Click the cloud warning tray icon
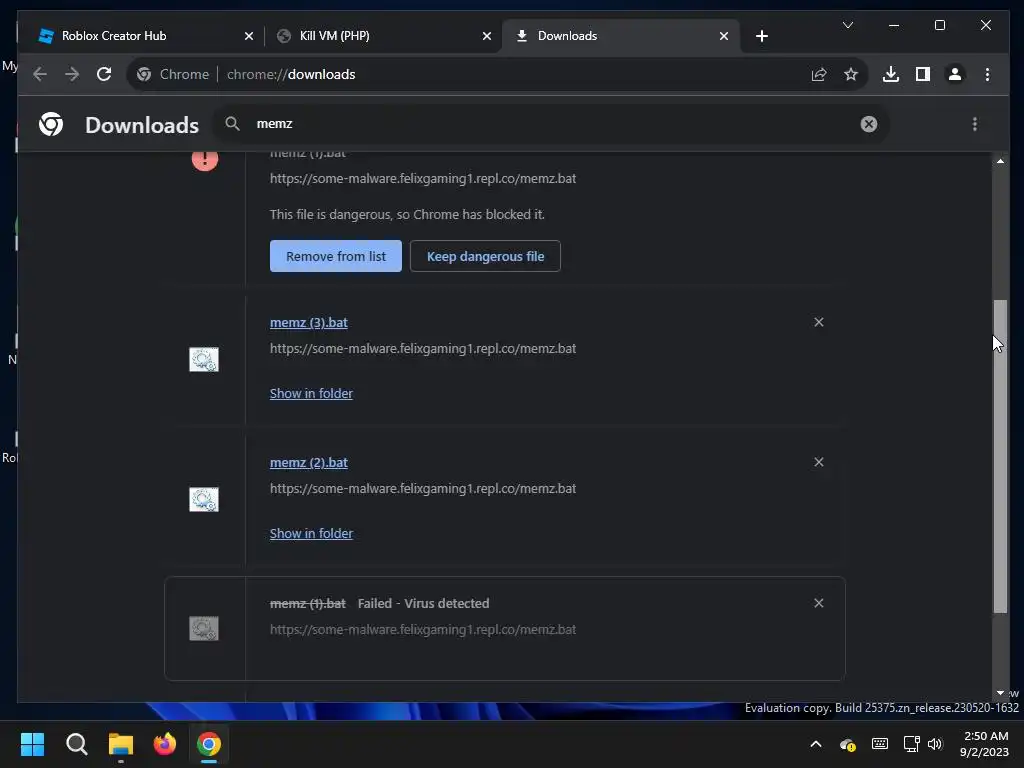This screenshot has width=1024, height=768. 848,744
